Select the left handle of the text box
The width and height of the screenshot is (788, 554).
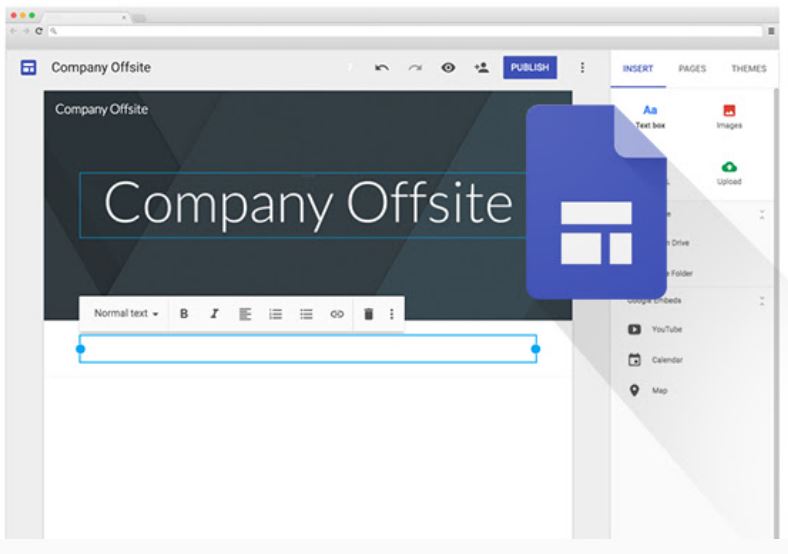point(80,349)
